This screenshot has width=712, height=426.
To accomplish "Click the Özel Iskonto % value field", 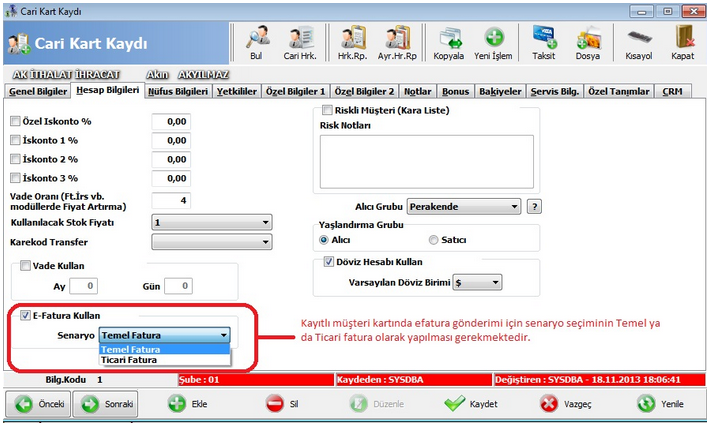I will (171, 121).
